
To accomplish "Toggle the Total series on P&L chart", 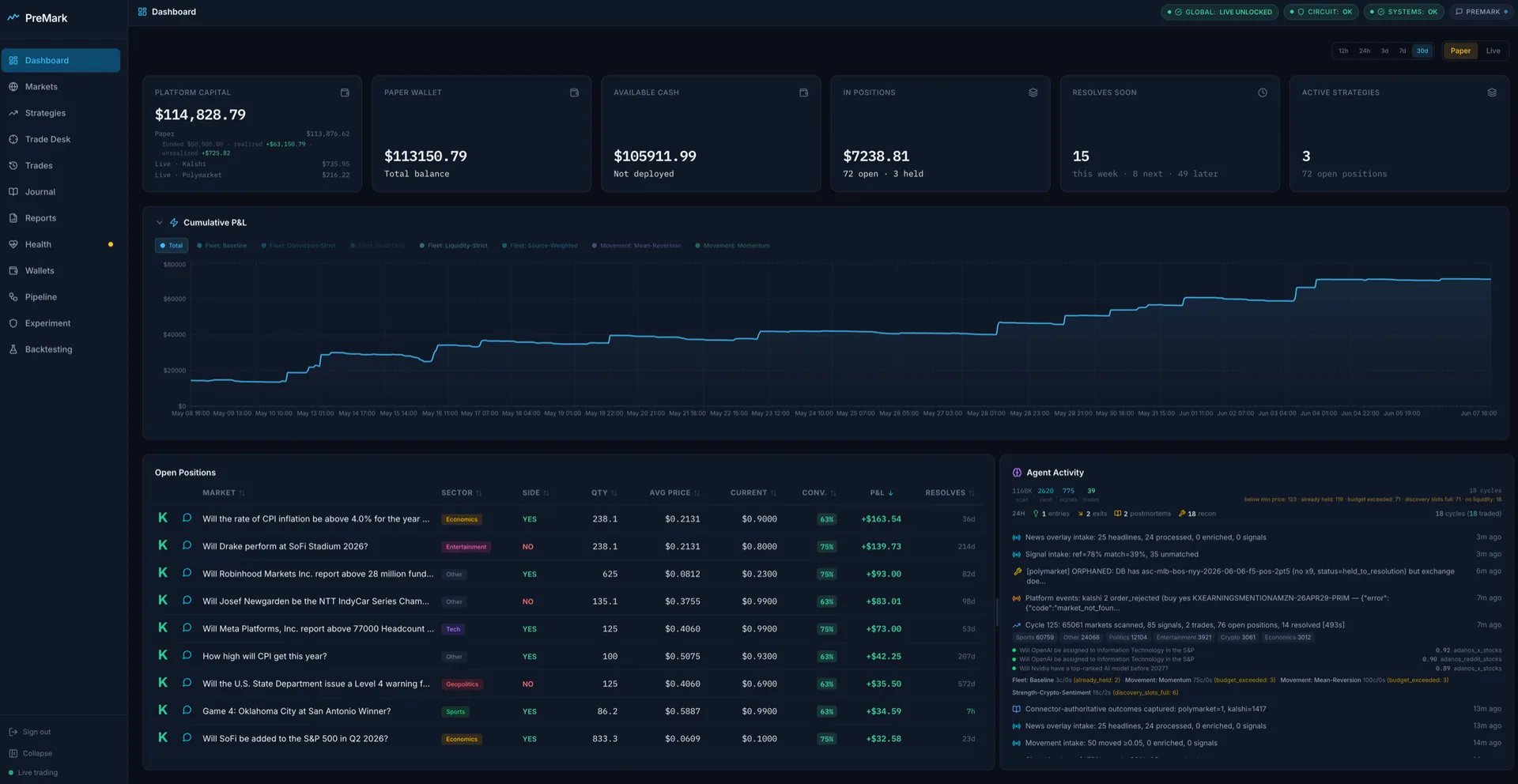I will [x=172, y=246].
